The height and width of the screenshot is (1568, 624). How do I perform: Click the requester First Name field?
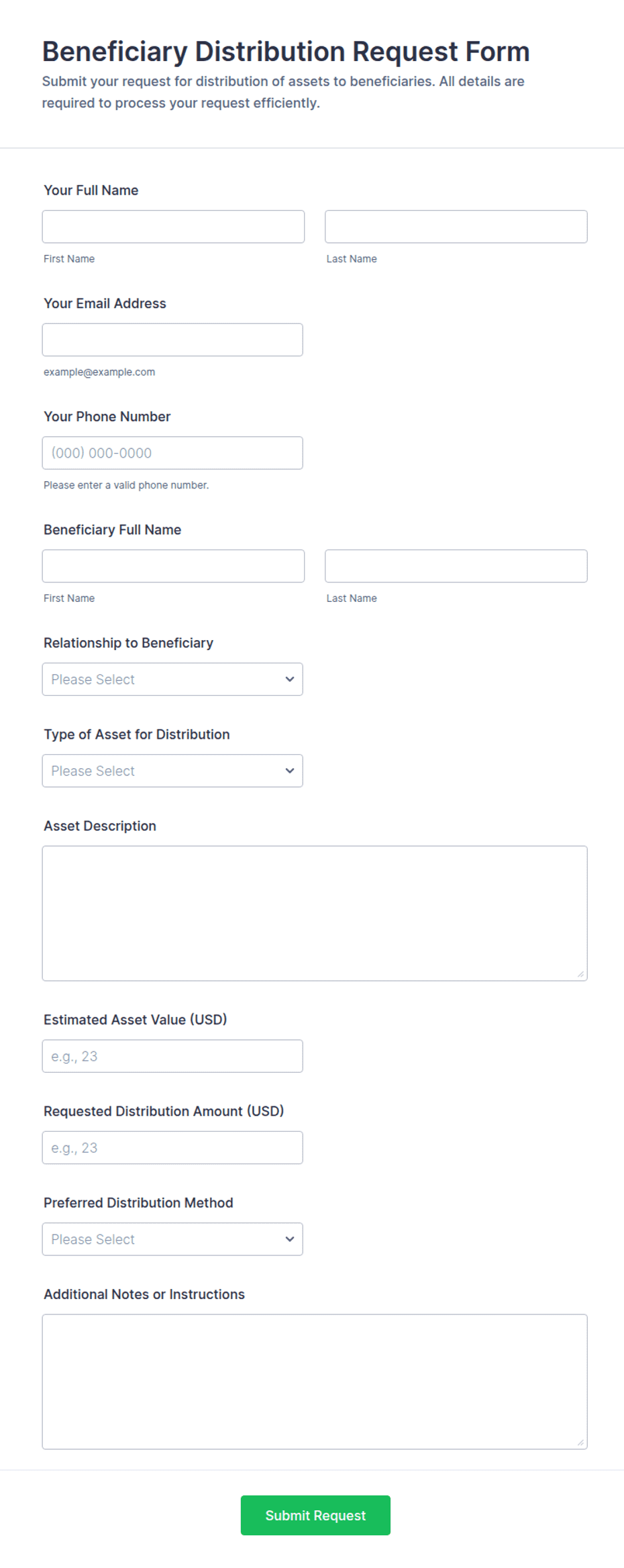[173, 227]
